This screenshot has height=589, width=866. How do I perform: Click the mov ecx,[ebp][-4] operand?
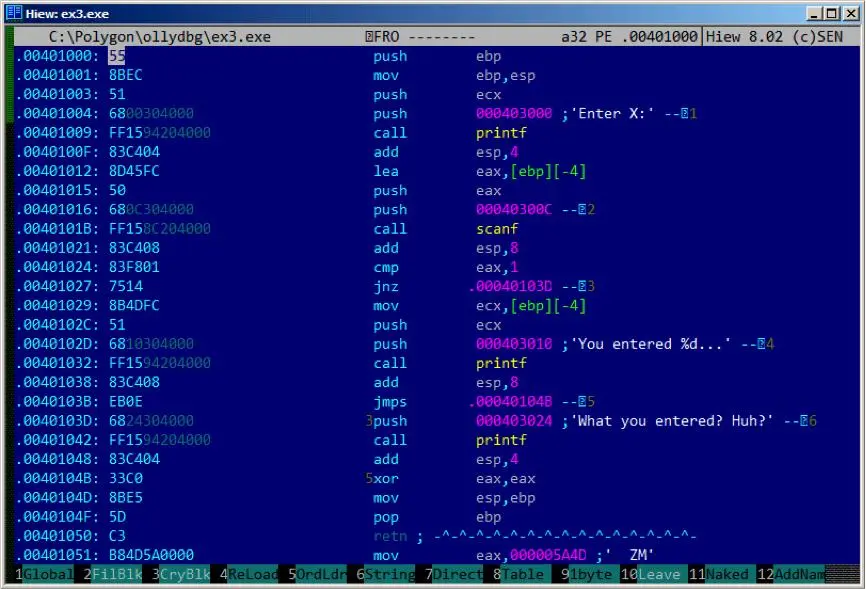(548, 306)
